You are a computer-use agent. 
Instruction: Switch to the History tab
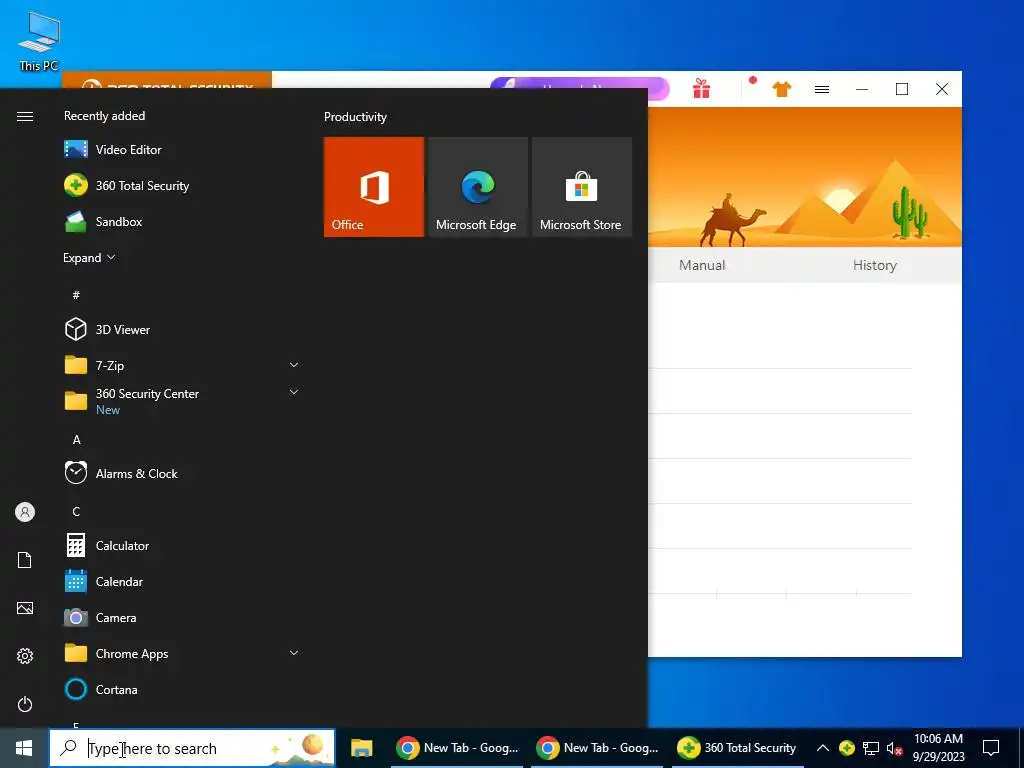(x=874, y=265)
